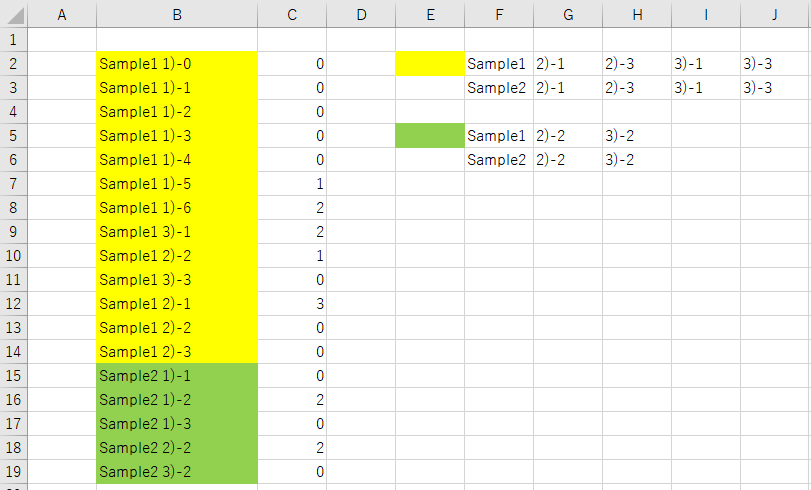Select cell containing "Sample1 1)-0"
Viewport: 811px width, 490px height.
point(177,64)
